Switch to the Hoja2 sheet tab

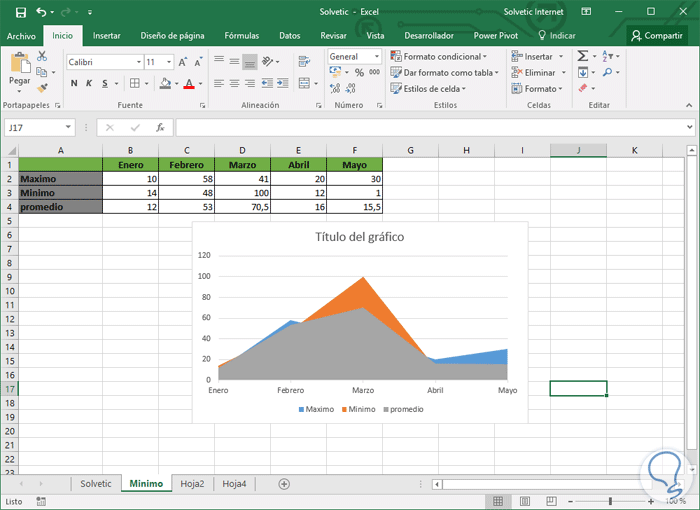pos(192,484)
